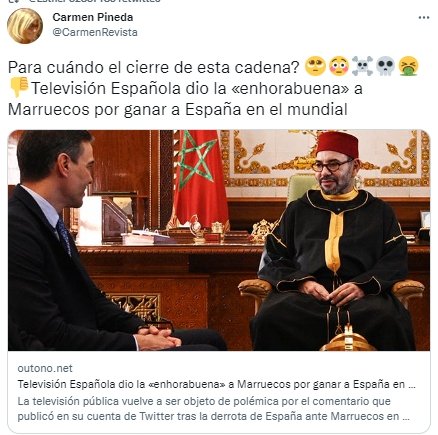Open the outono.net domain link
438x435 pixels.
pyautogui.click(x=45, y=368)
